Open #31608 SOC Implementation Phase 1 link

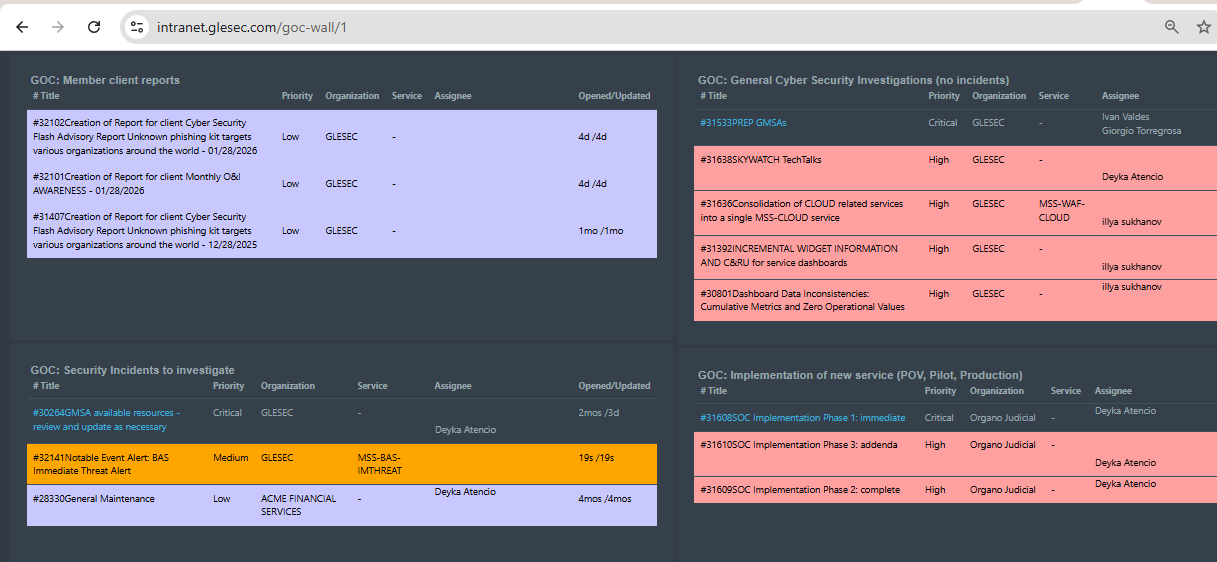point(802,418)
